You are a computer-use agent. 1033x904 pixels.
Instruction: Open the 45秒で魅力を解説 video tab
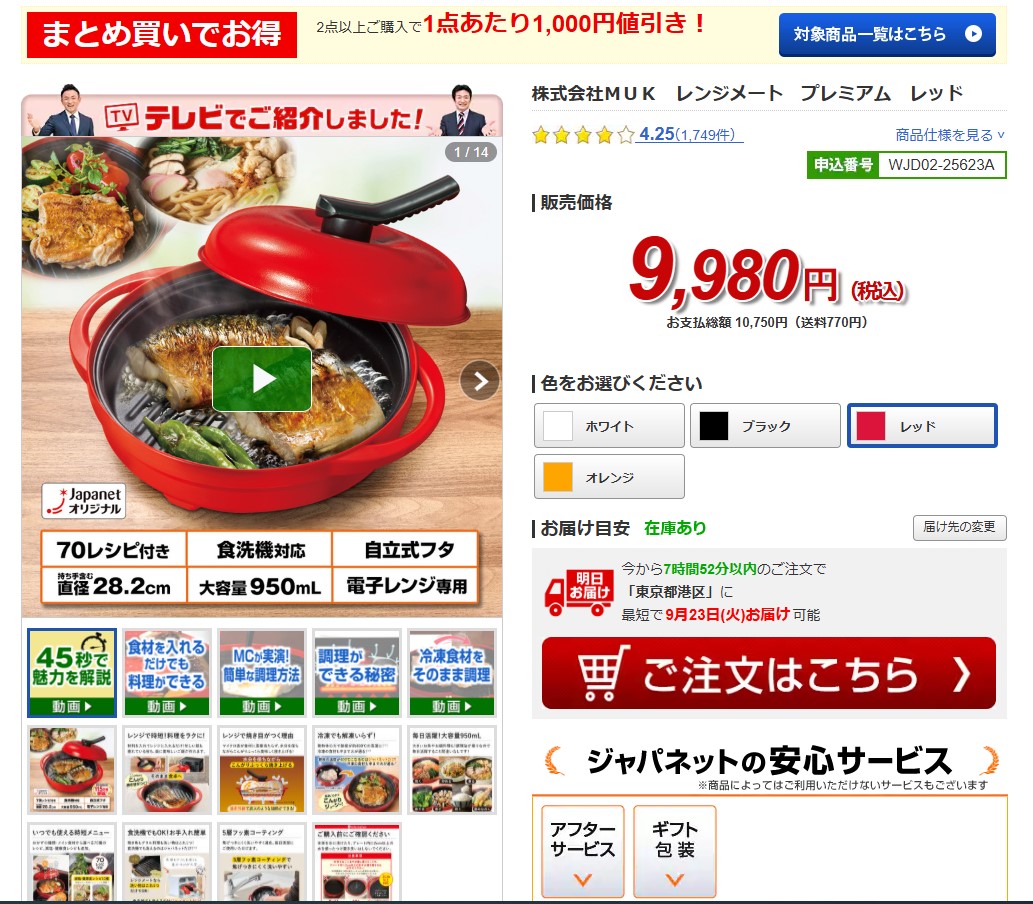click(x=72, y=673)
